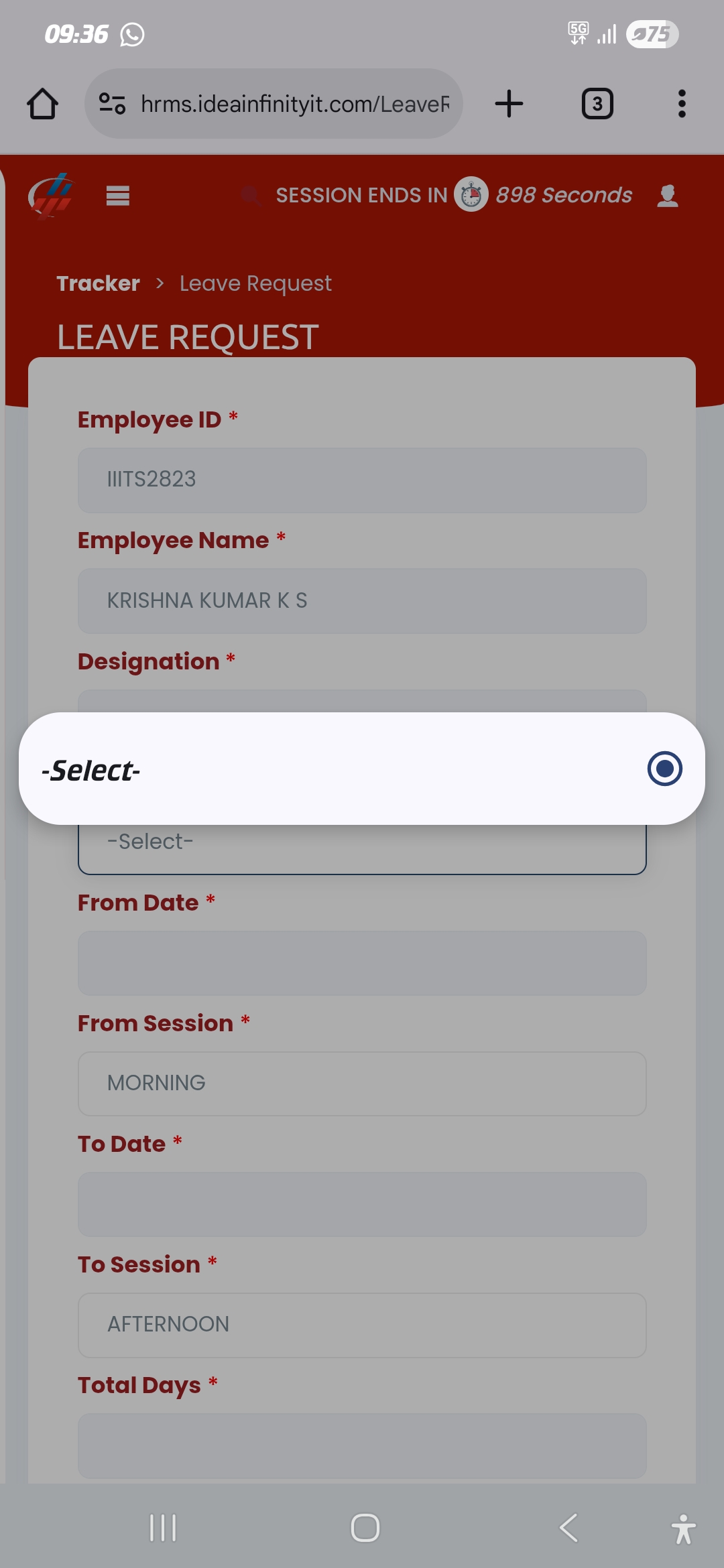Tap the session timer stopwatch icon

(x=471, y=195)
